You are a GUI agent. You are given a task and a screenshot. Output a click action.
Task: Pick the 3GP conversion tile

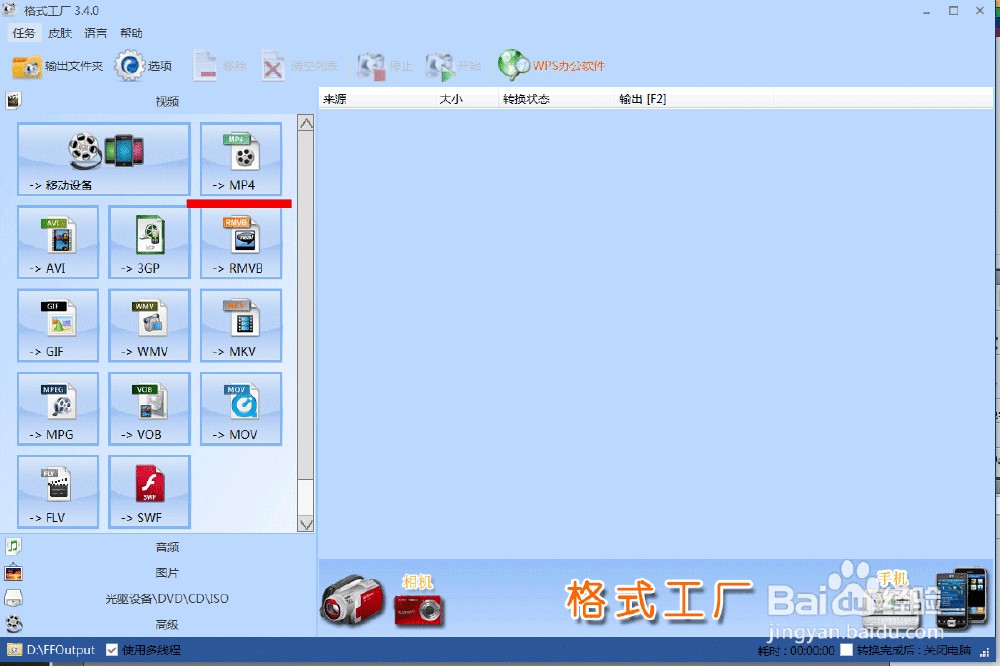pyautogui.click(x=149, y=242)
